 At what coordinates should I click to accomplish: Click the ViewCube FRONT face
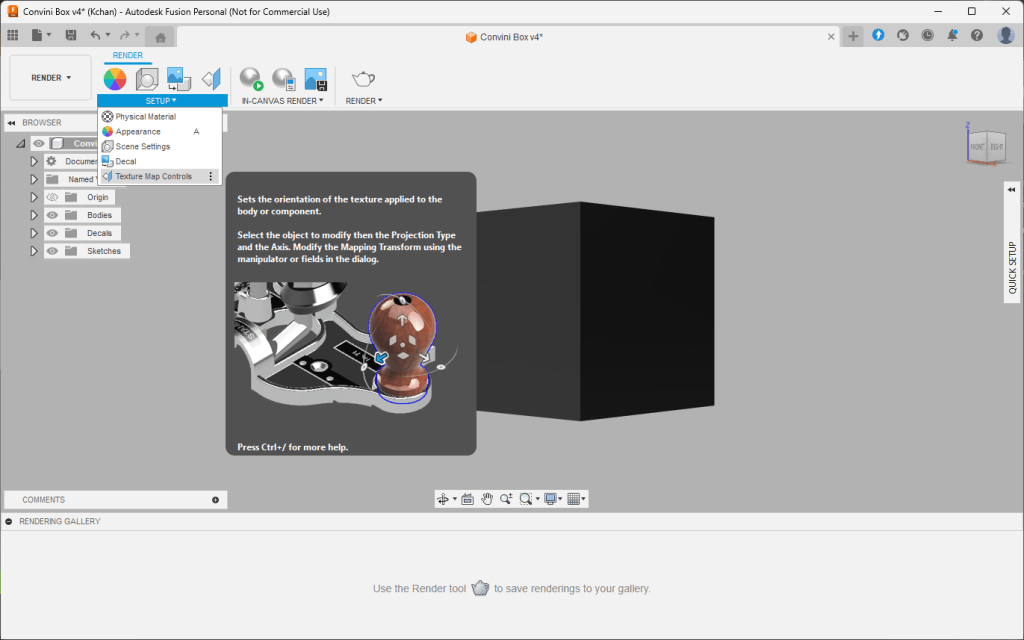click(x=977, y=146)
